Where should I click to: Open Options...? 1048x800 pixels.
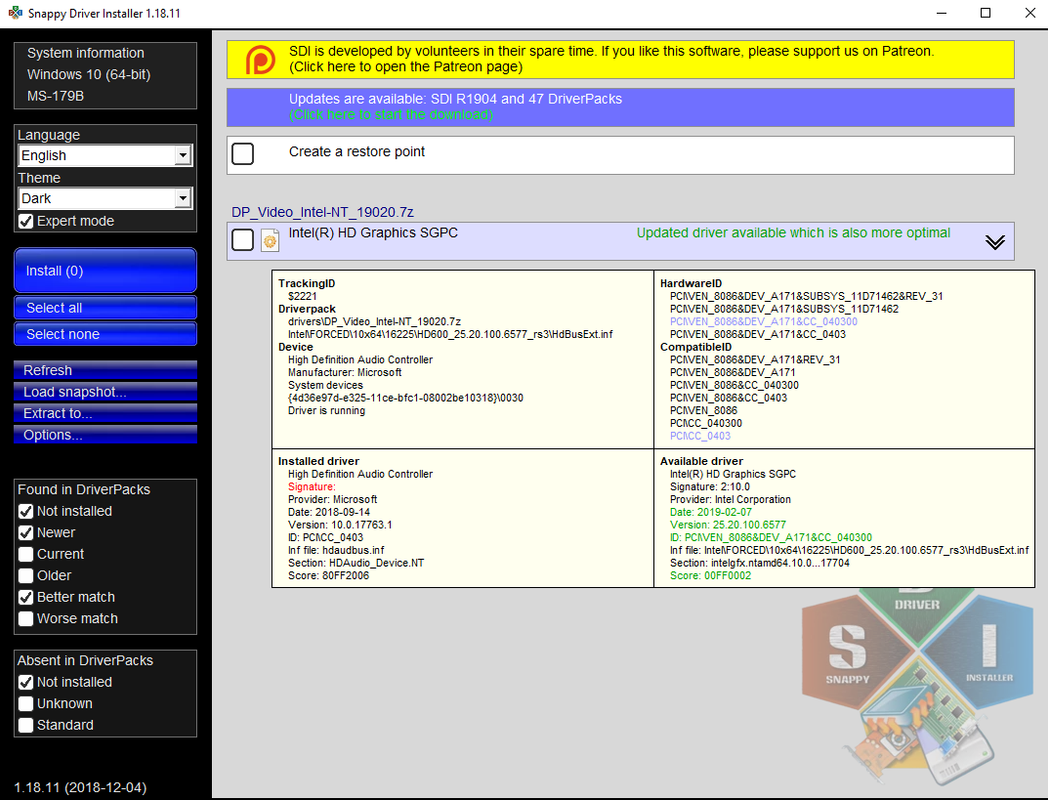[x=106, y=434]
